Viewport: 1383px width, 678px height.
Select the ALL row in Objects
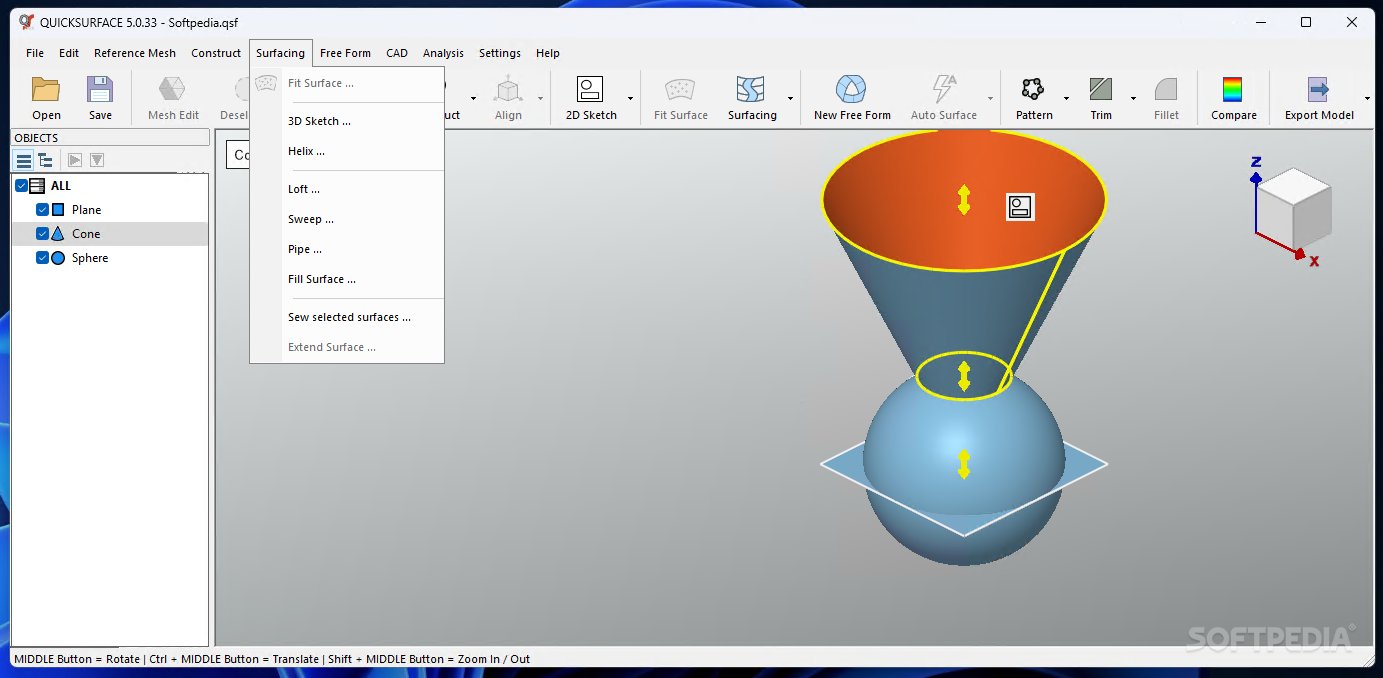(110, 185)
